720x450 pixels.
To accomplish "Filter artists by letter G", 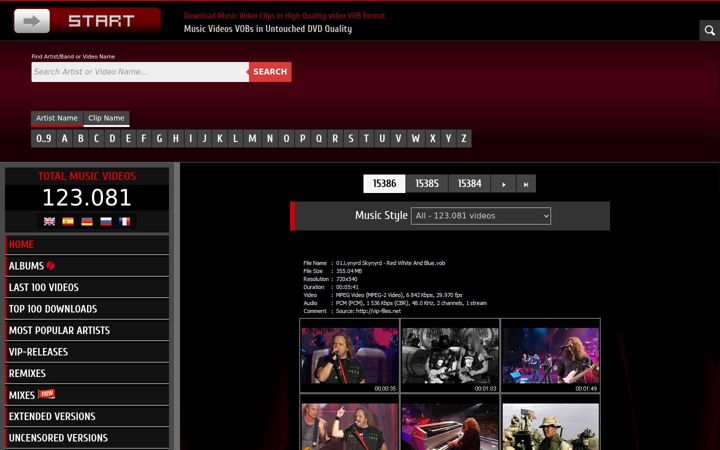I will (159, 139).
